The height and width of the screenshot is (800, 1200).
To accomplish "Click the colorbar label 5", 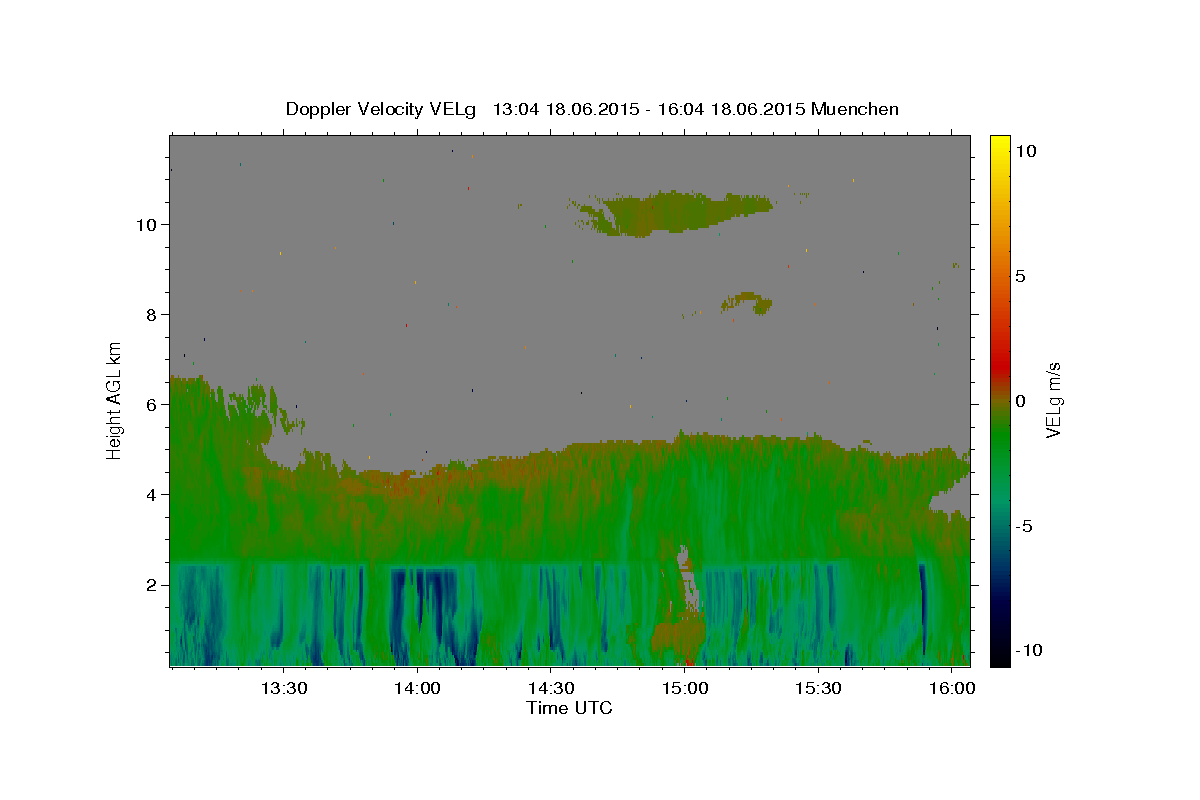I will [x=1020, y=276].
